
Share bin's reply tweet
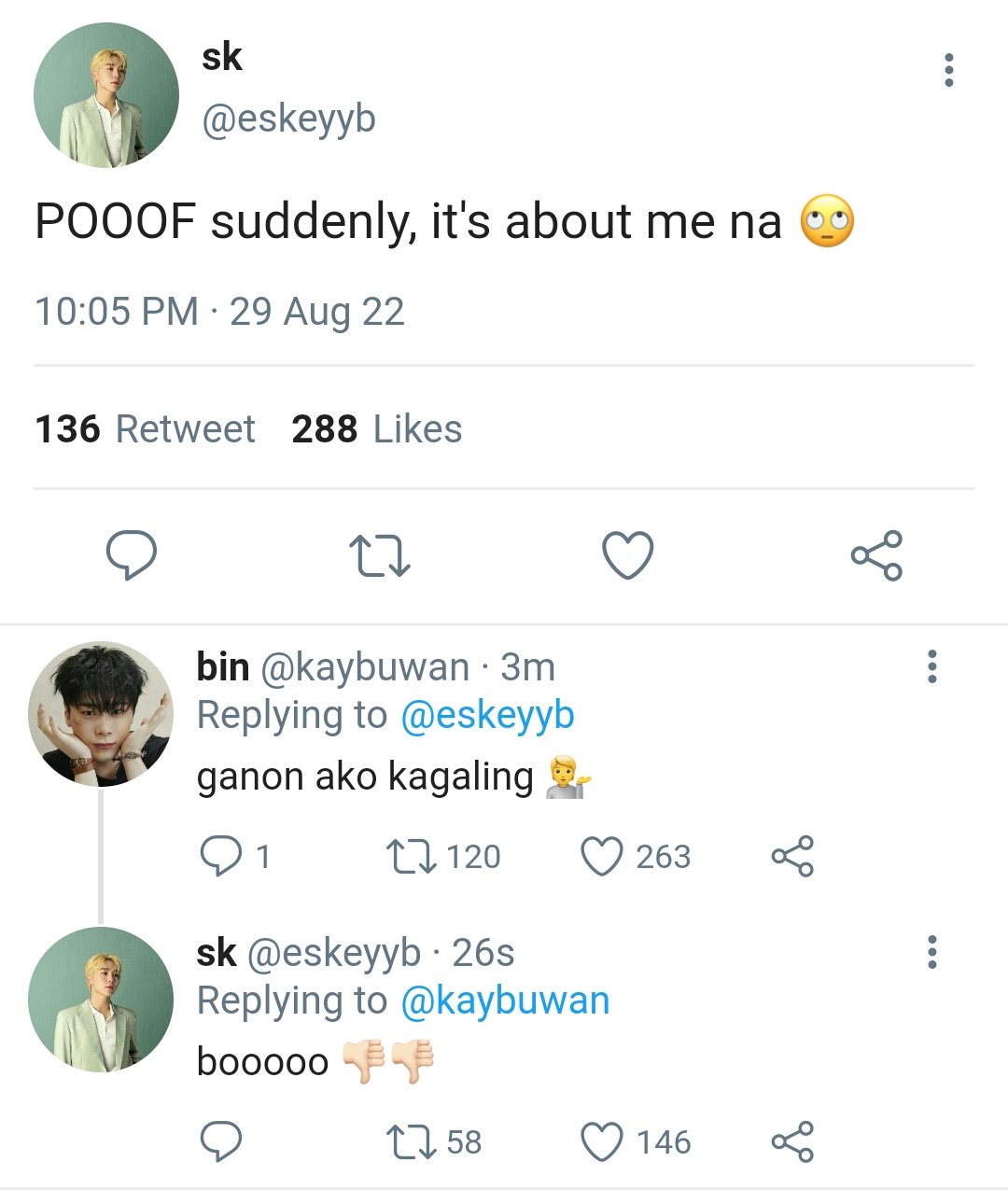[792, 856]
